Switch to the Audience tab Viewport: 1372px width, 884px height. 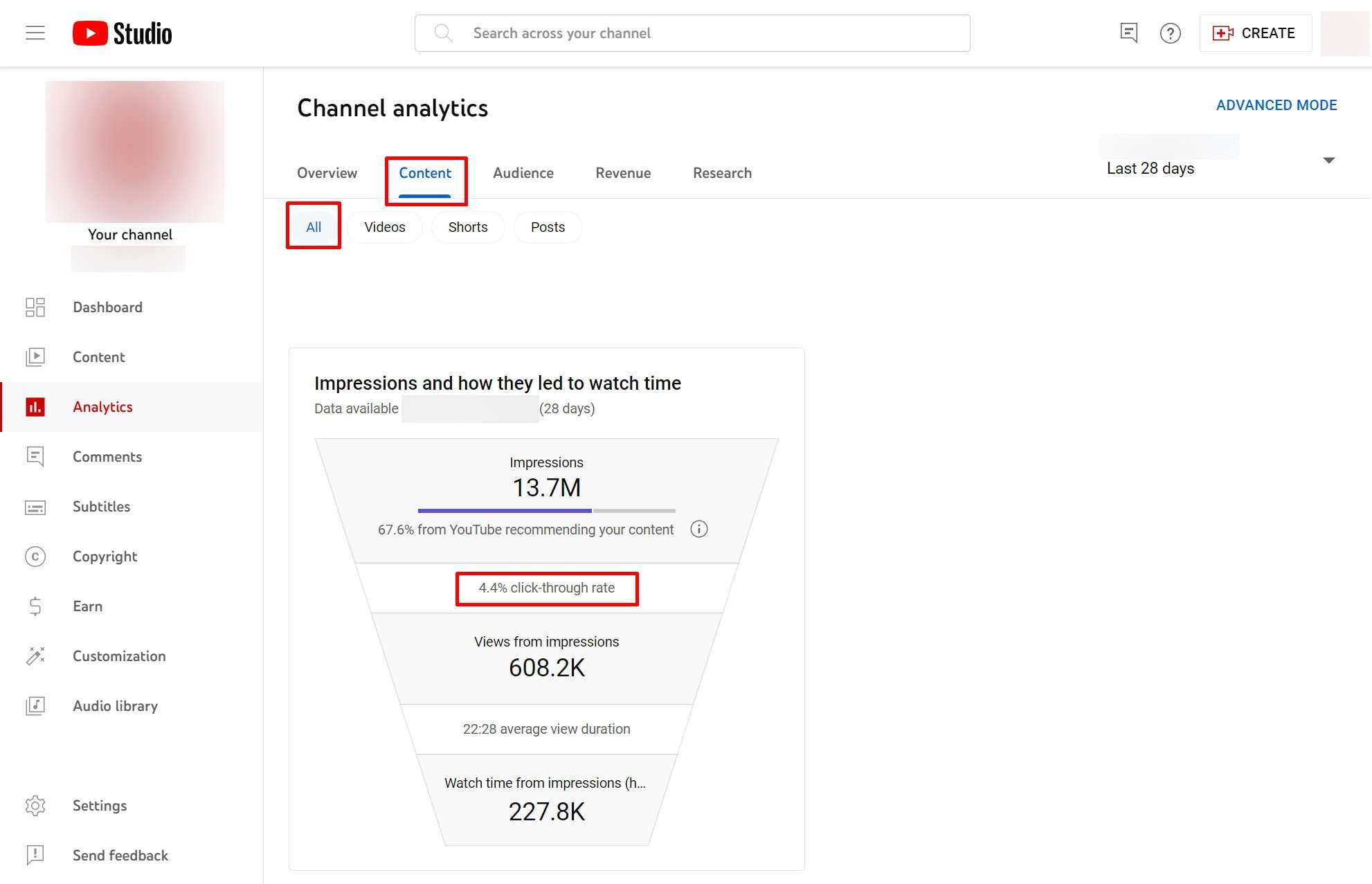(523, 173)
